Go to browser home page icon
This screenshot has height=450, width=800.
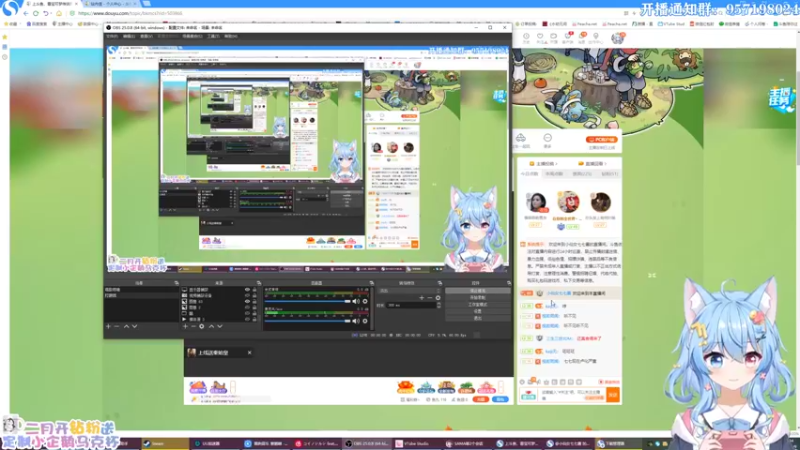pos(59,13)
